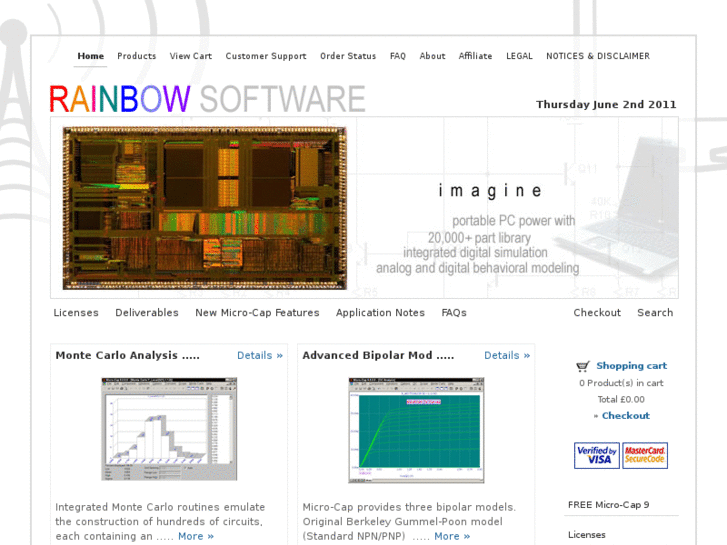Screen dimensions: 727x545
Task: Open Customer Support page
Action: tap(266, 56)
